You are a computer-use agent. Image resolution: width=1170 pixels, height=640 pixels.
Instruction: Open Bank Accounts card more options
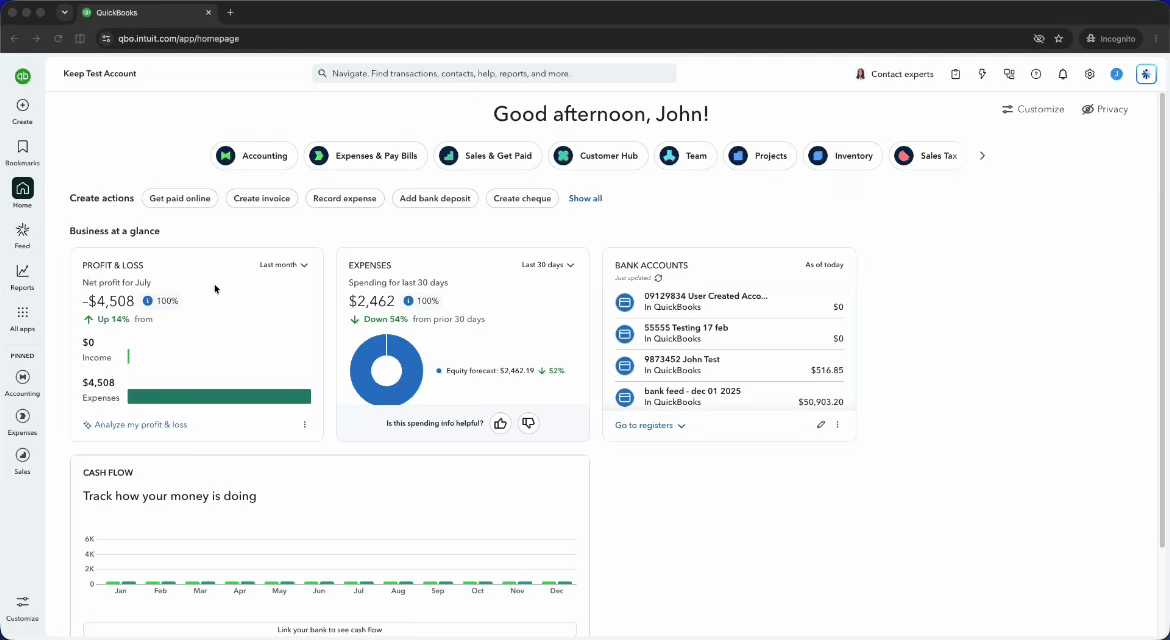(x=837, y=424)
